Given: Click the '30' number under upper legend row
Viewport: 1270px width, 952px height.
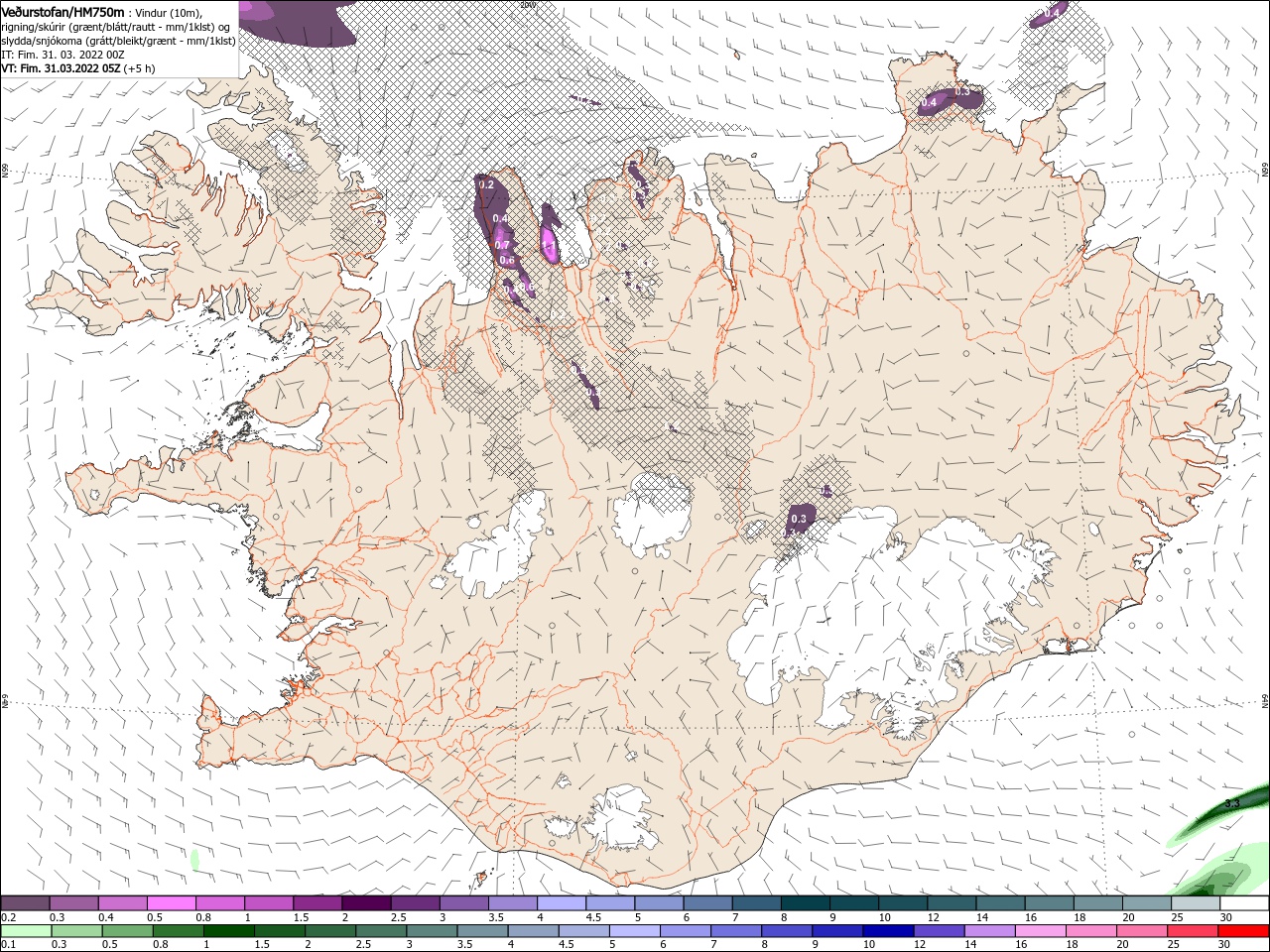Looking at the screenshot, I should (x=1226, y=917).
